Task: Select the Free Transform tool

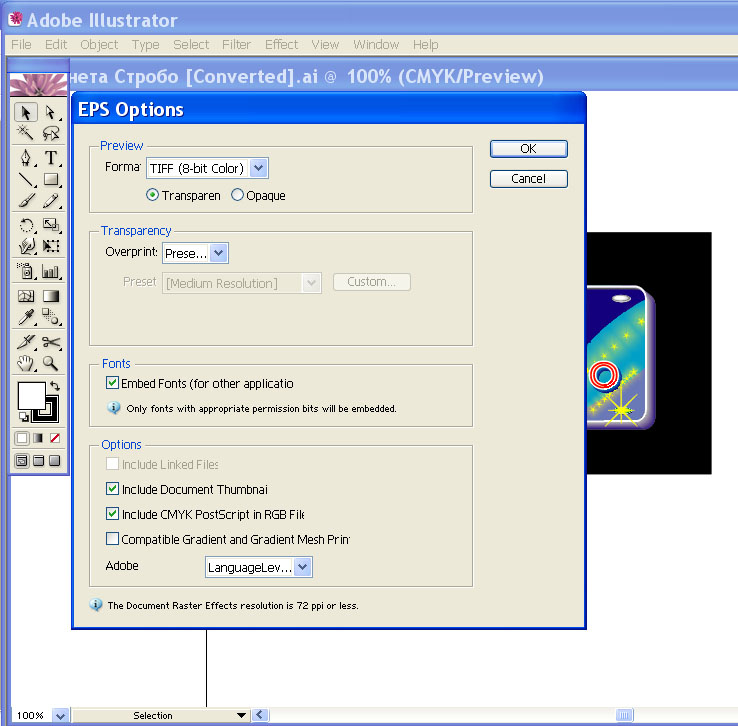Action: click(x=50, y=246)
